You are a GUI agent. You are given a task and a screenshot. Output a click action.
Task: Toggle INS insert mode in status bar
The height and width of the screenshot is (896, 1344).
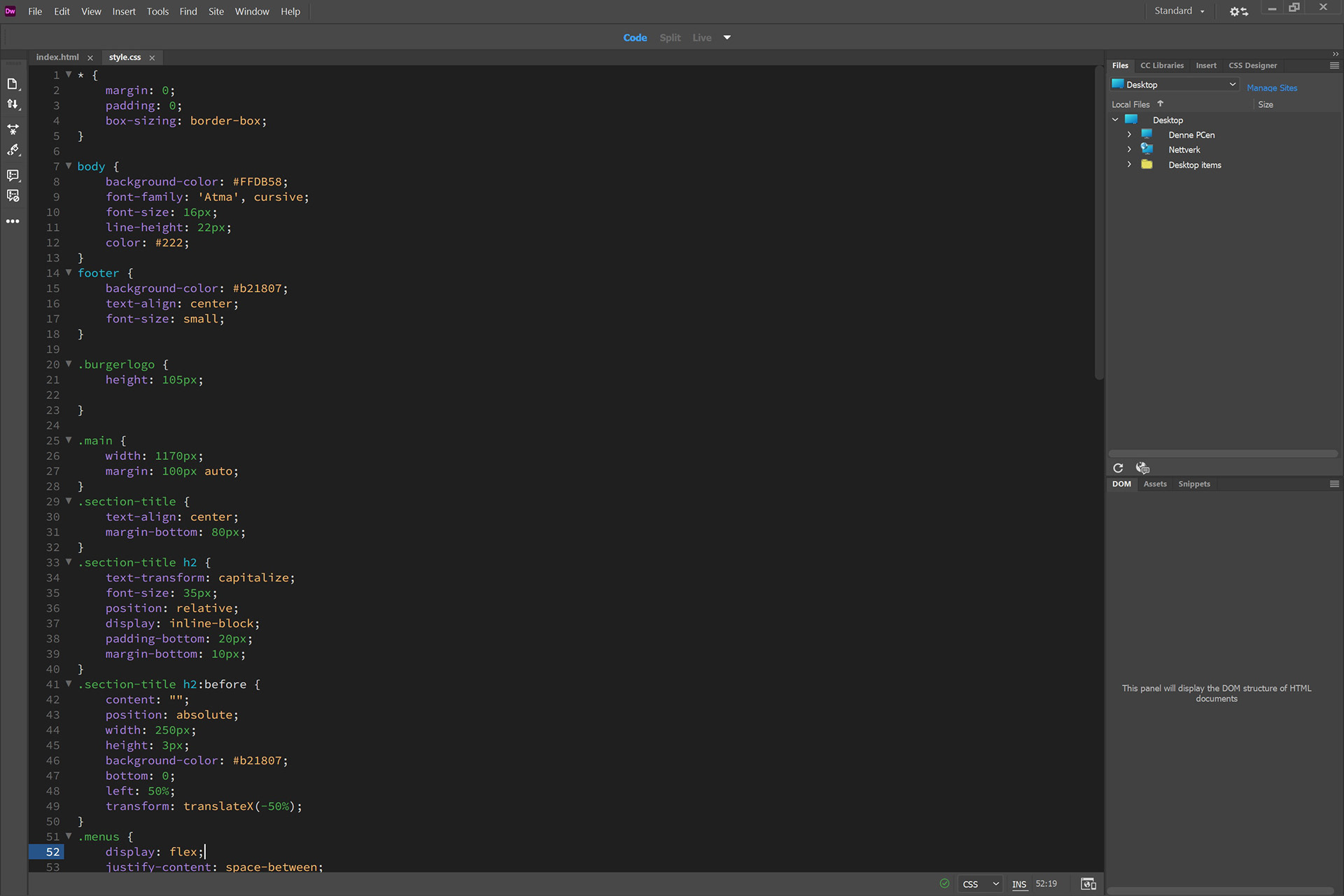1019,884
